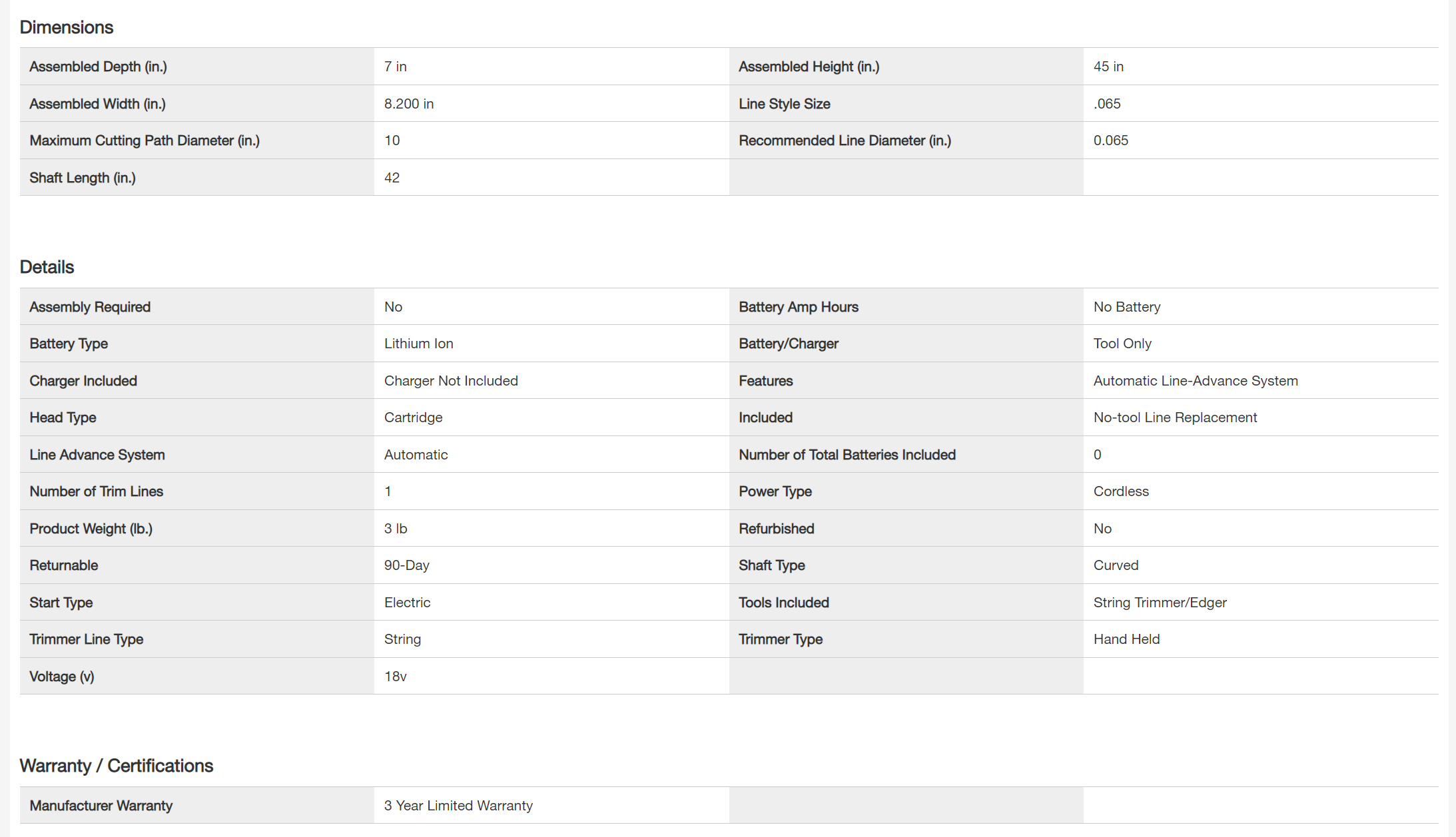Select the 90-Day returnable value
This screenshot has height=837, width=1456.
coord(406,565)
